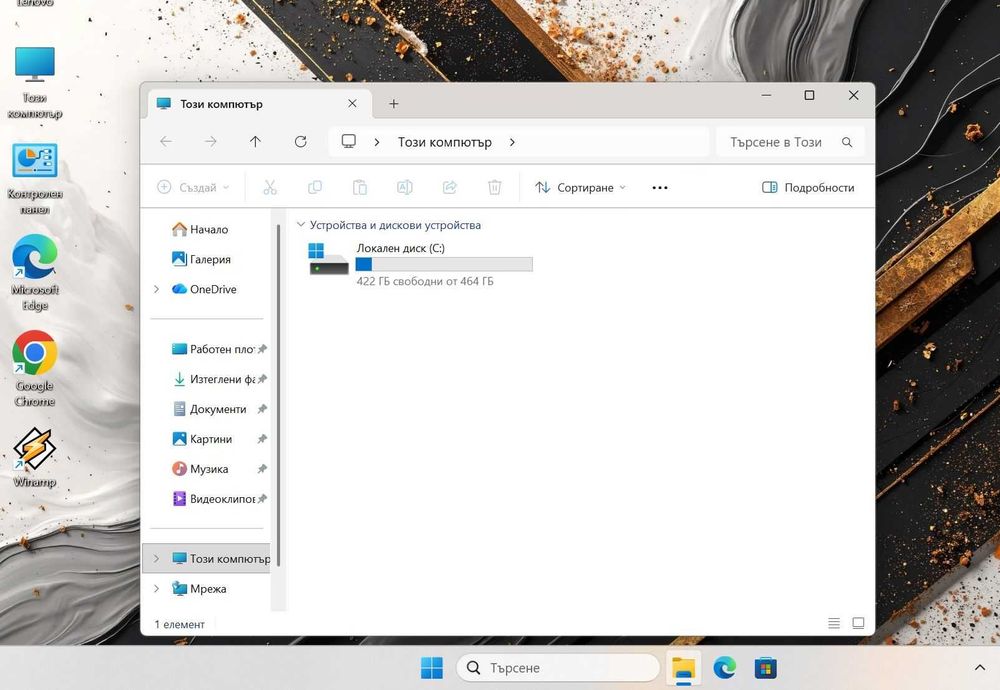
Task: Select Документи in the sidebar
Action: pos(217,409)
